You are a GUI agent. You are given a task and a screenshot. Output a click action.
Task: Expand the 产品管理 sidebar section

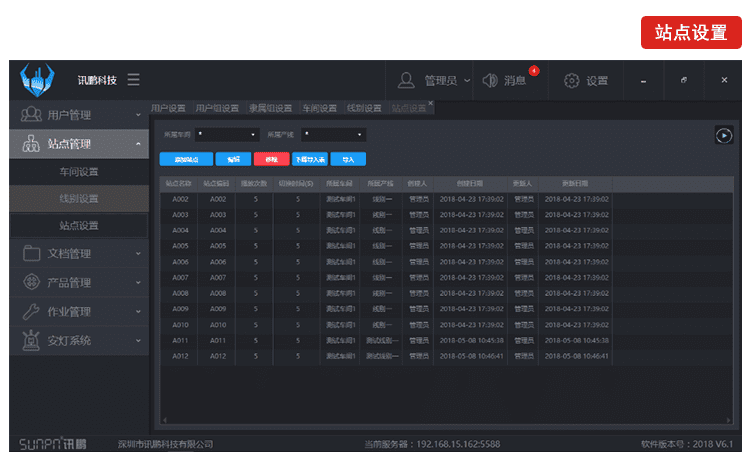(x=139, y=283)
